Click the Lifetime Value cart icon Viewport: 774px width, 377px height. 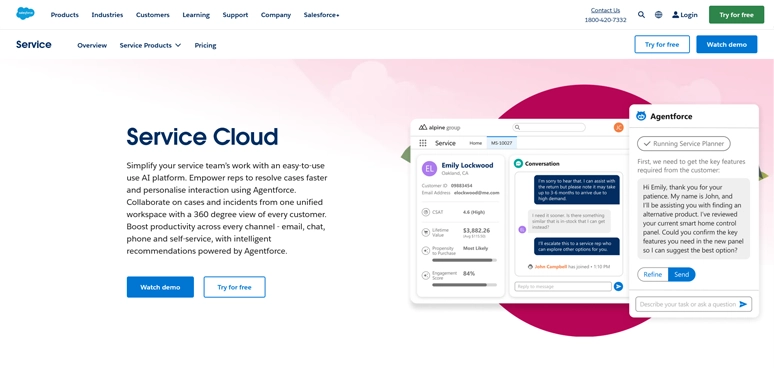tap(426, 232)
